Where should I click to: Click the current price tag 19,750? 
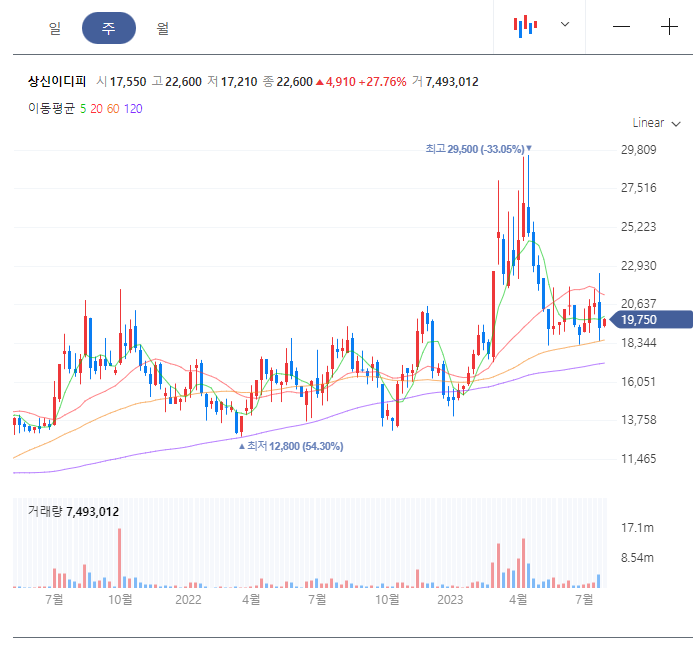[651, 320]
